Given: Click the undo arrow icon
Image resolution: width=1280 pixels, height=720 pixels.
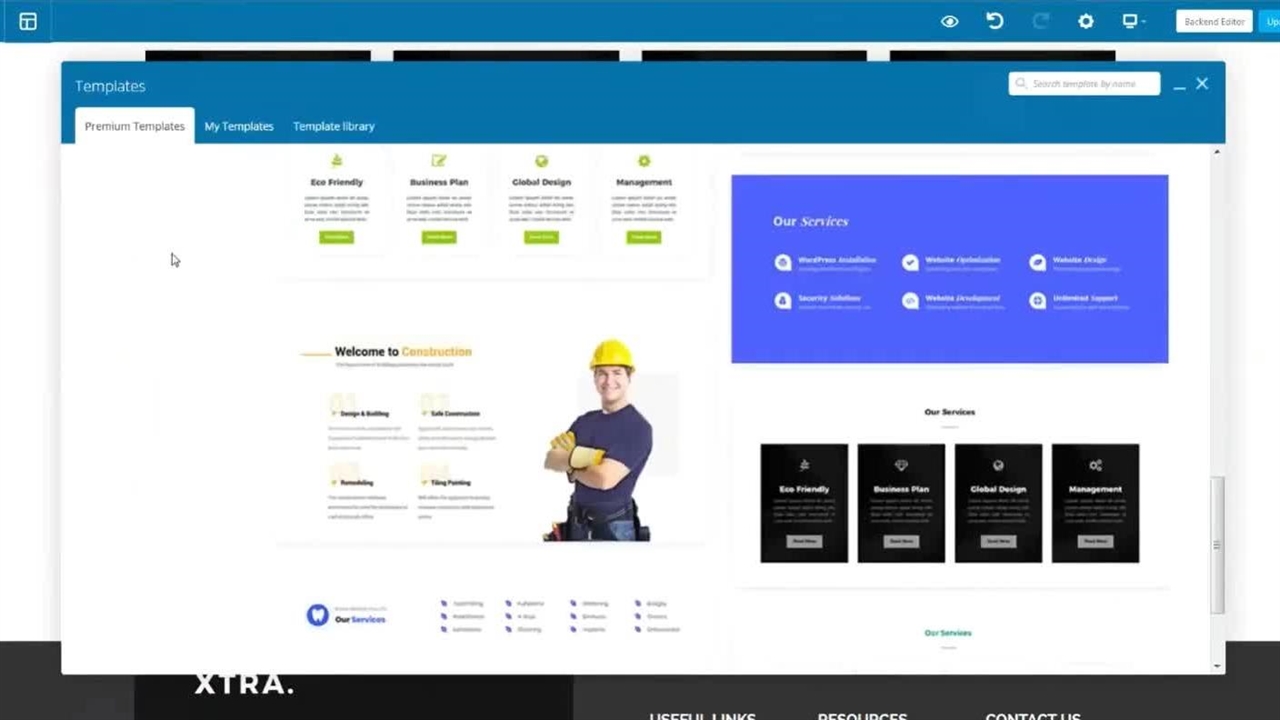Looking at the screenshot, I should coord(994,21).
